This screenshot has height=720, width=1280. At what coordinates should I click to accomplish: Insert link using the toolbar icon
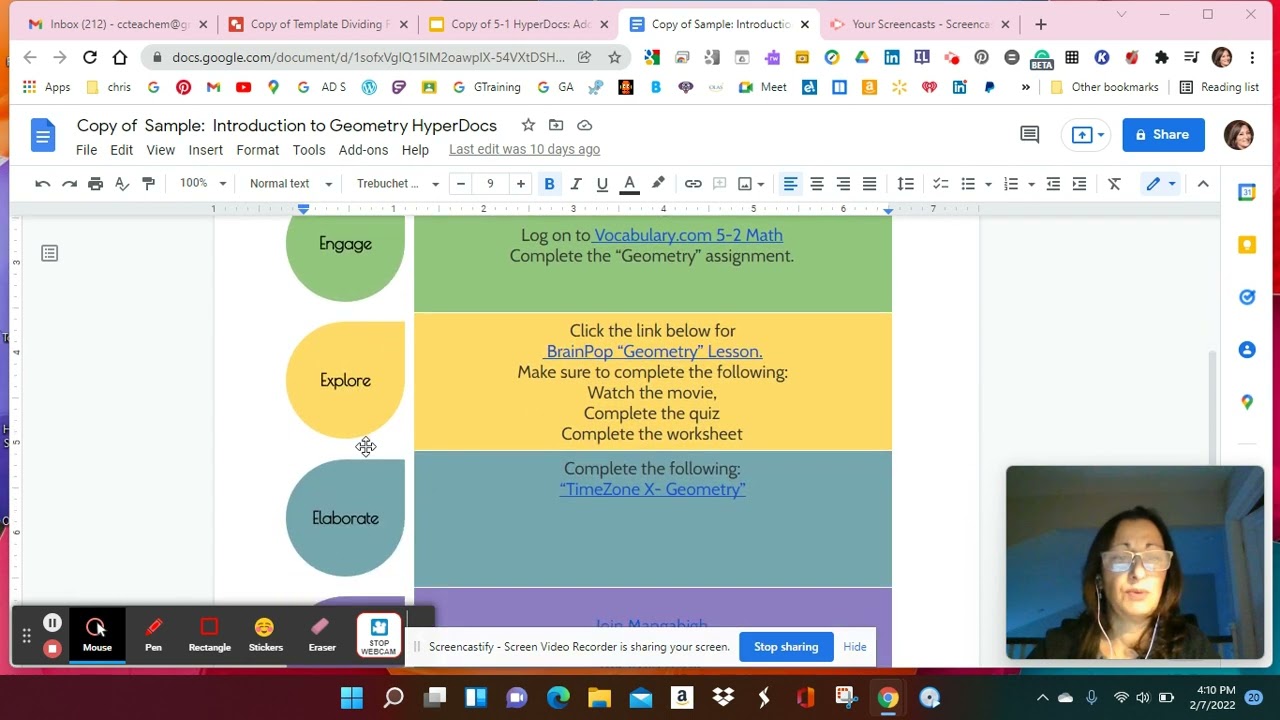693,184
